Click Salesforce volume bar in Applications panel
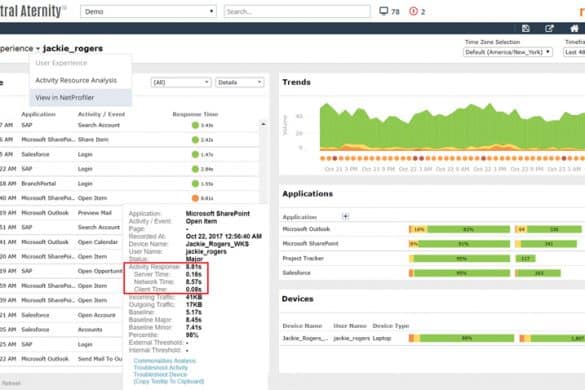Viewport: 585px width, 390px height. (538, 273)
